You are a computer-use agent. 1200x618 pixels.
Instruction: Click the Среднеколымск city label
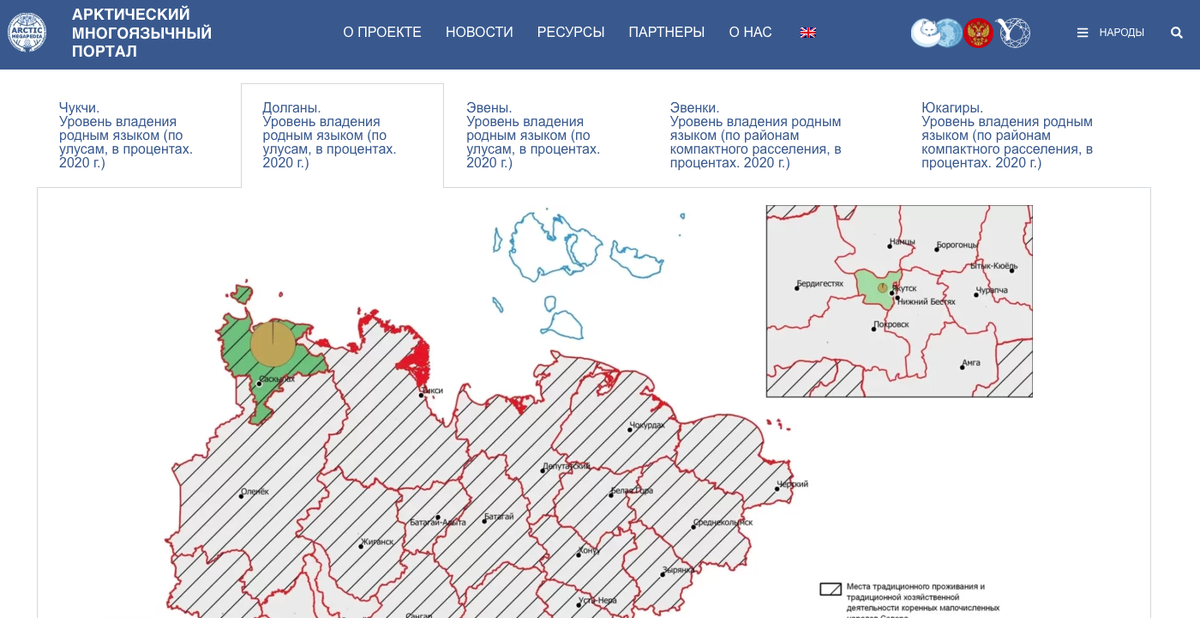pos(722,522)
